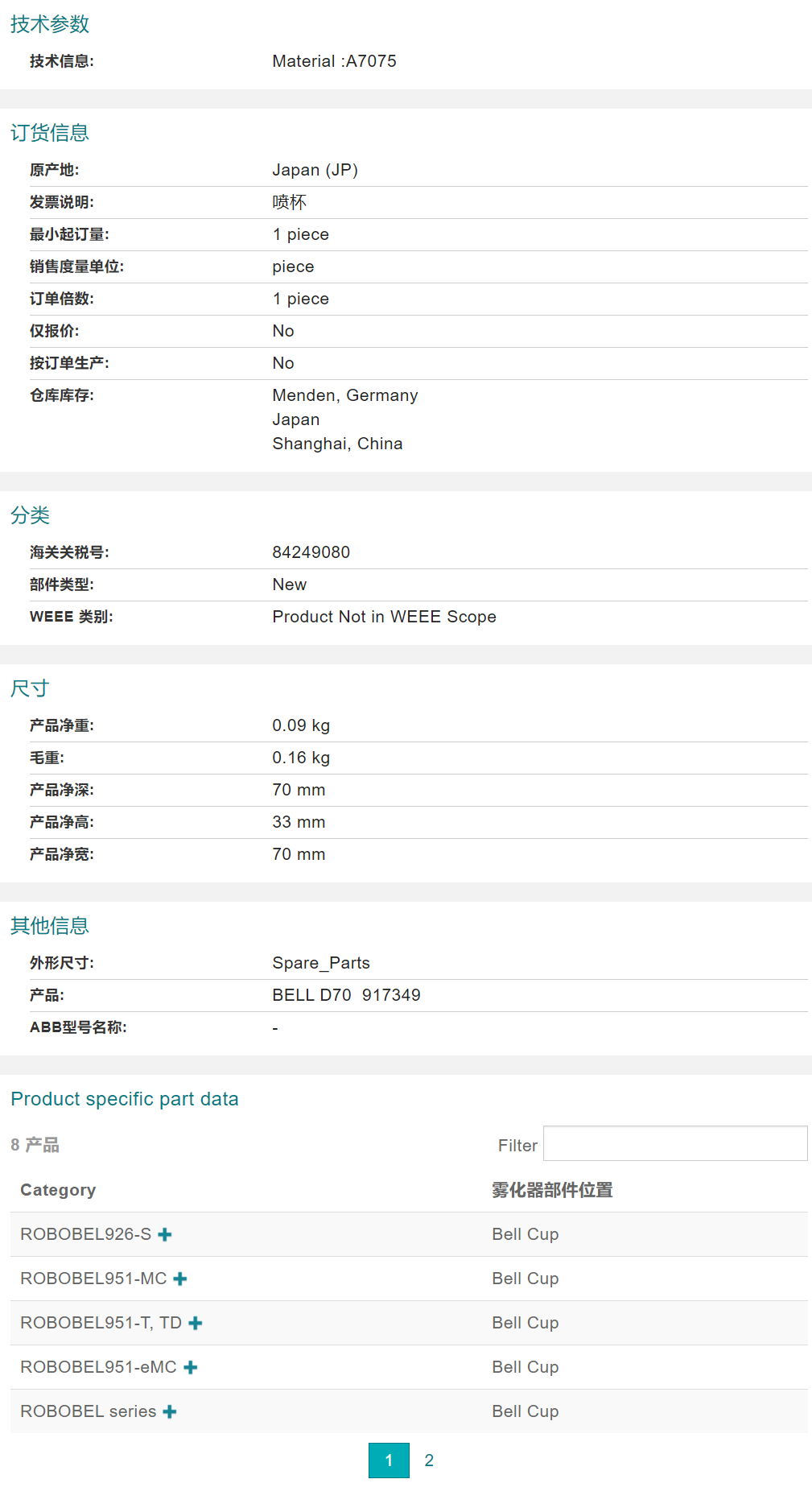812x1508 pixels.
Task: Click the 尺寸 section heading
Action: (31, 688)
